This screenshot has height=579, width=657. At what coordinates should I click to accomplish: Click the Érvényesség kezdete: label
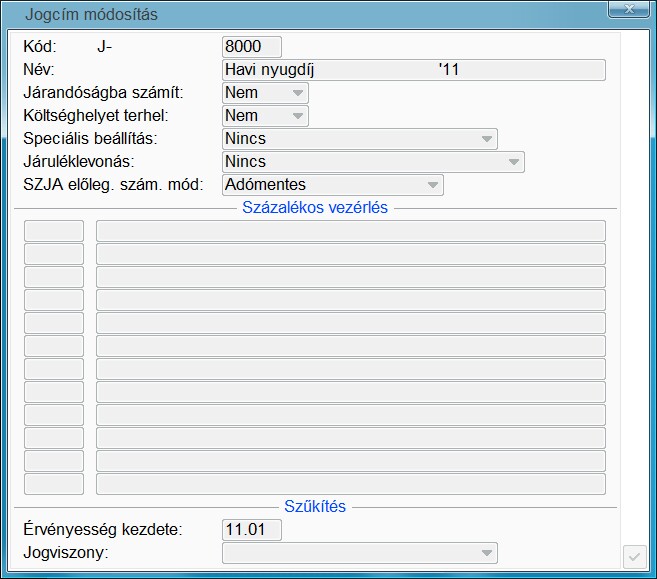click(103, 530)
